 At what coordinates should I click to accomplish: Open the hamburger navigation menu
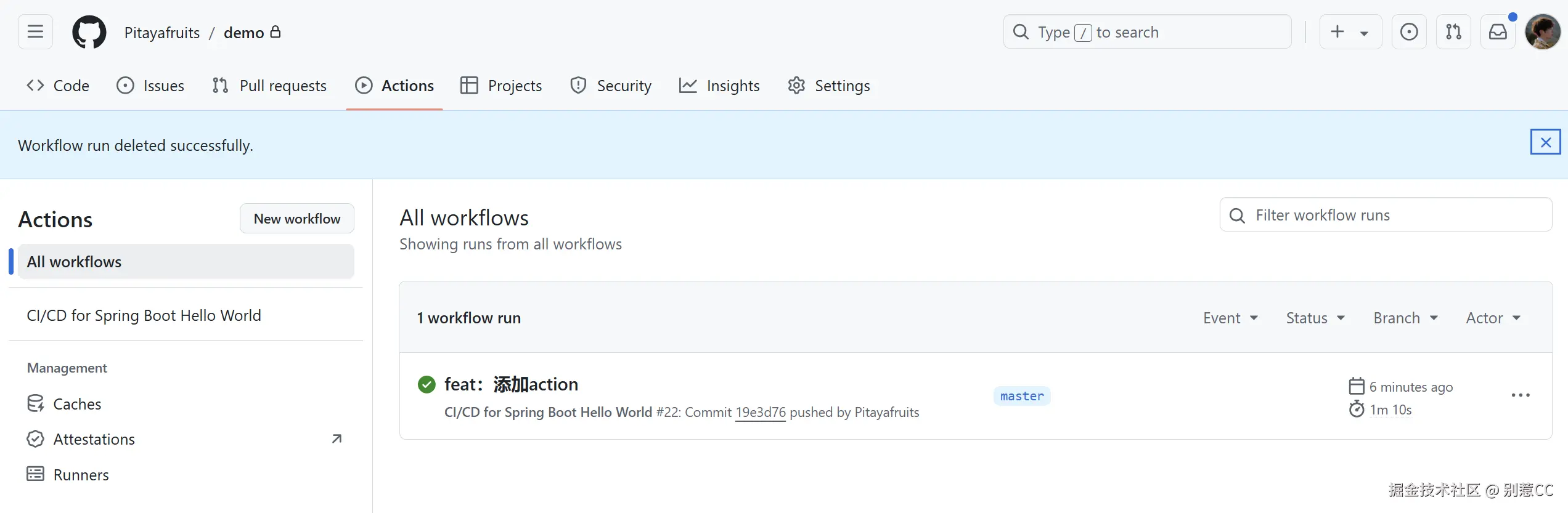[35, 32]
